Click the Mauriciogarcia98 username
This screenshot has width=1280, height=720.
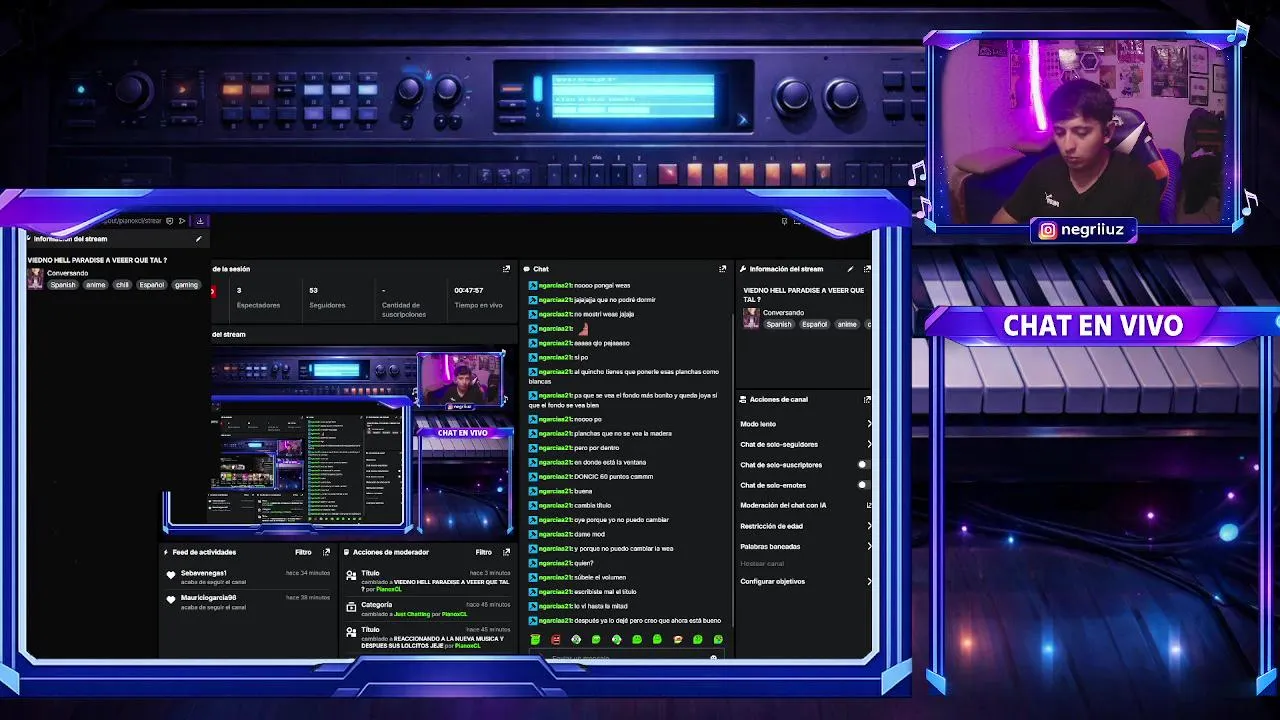tap(208, 598)
